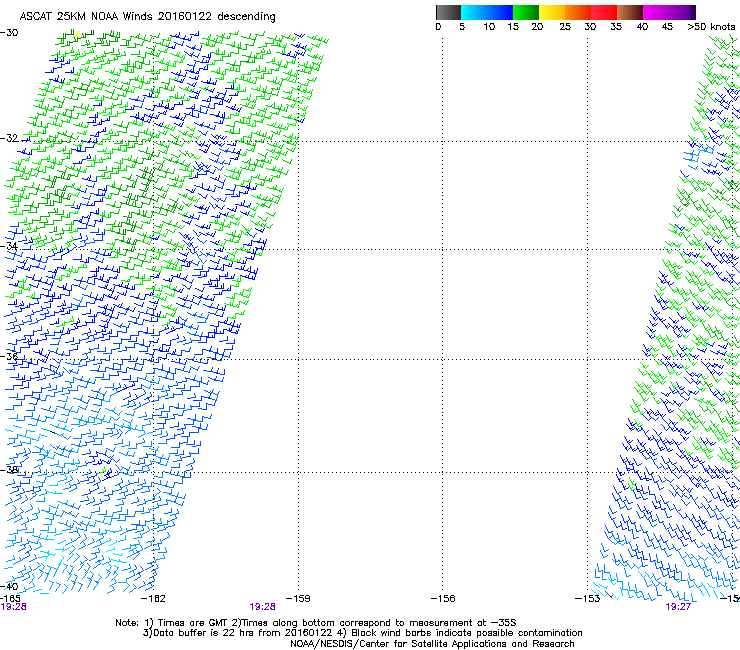Click the red 30–35 knot color segment

tap(604, 12)
